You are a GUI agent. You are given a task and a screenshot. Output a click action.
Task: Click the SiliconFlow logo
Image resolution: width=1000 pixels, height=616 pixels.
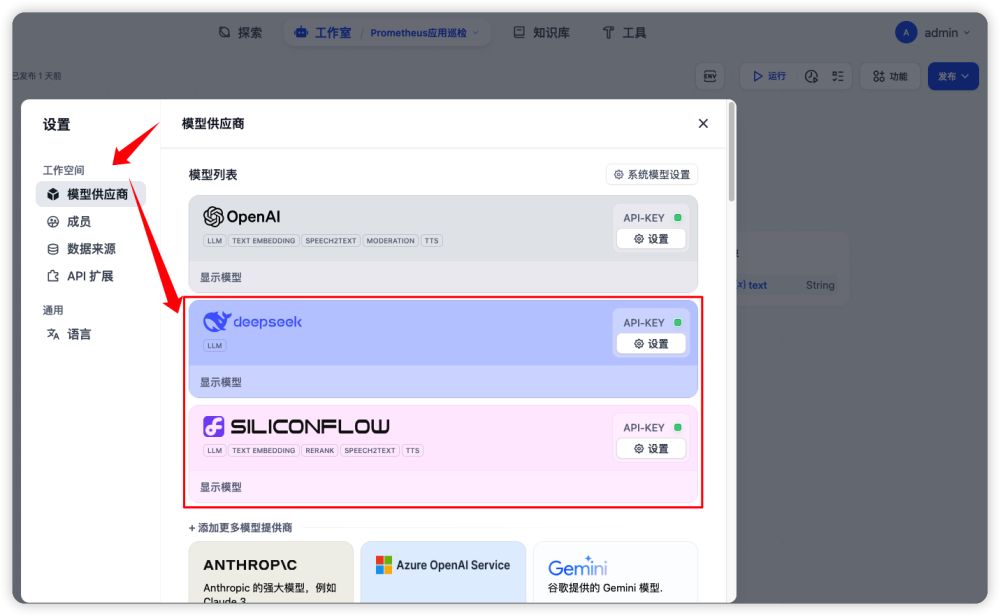[296, 427]
